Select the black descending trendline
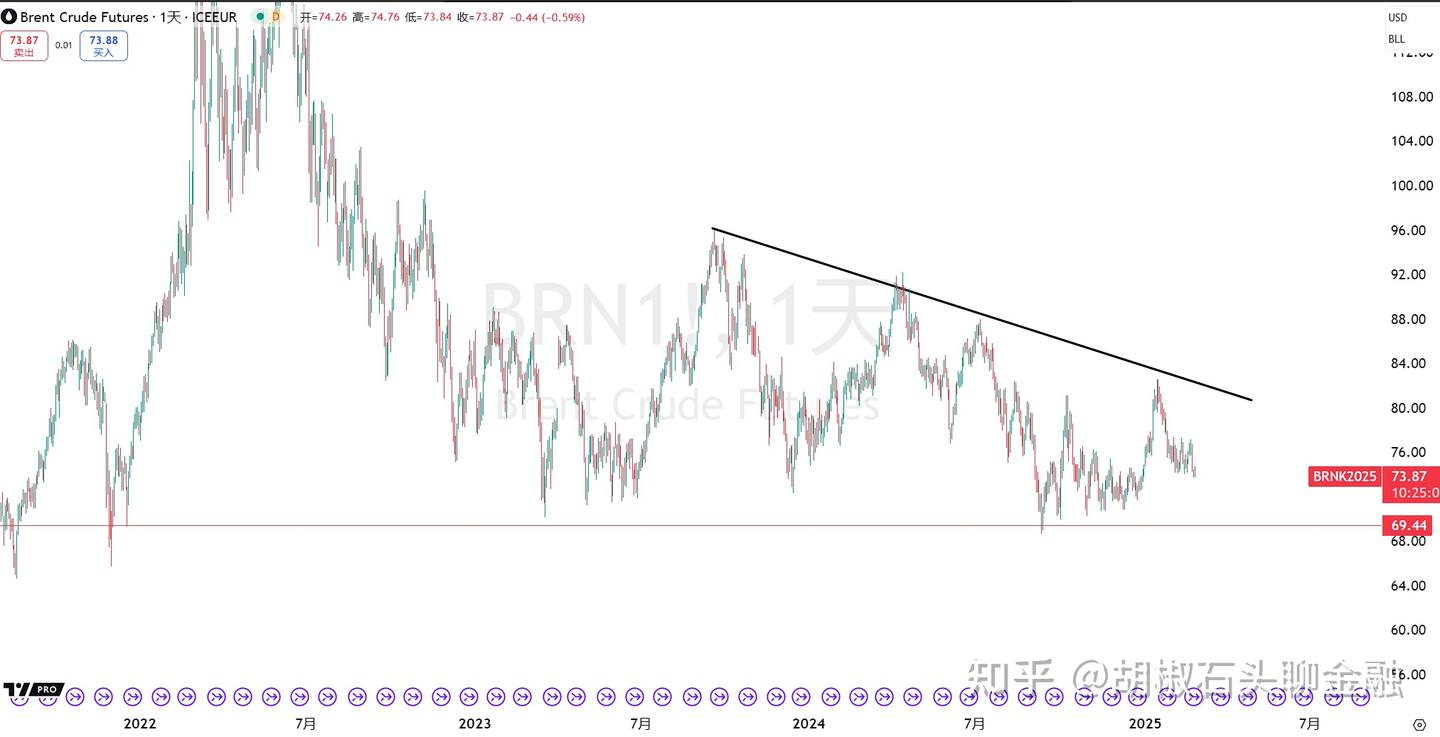The image size is (1440, 737). tap(980, 314)
